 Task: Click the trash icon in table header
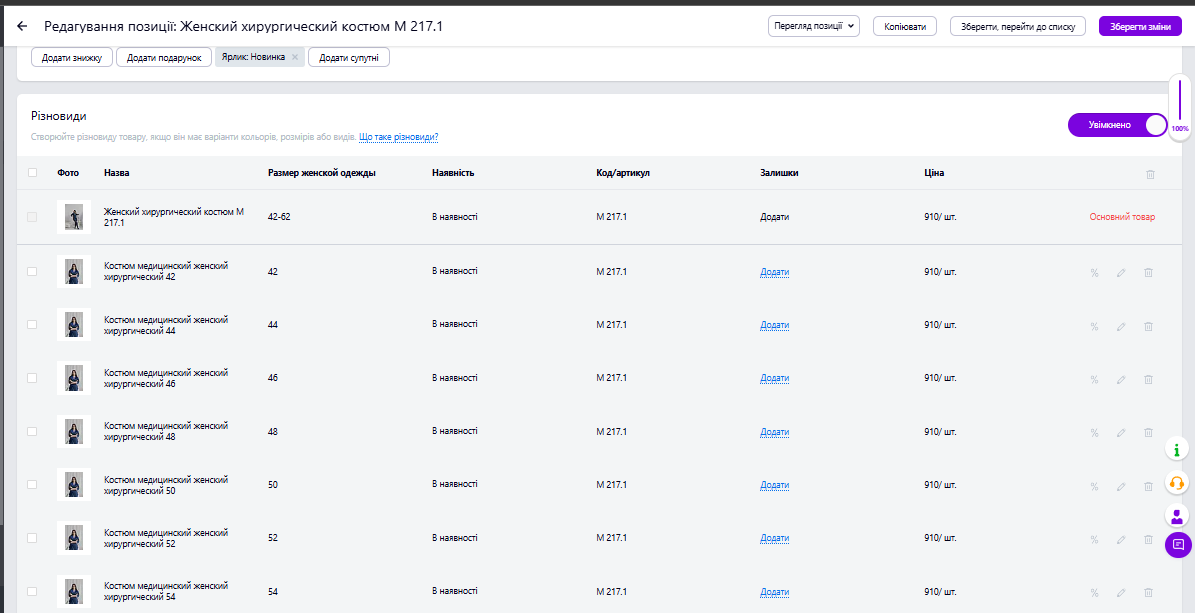(1150, 174)
